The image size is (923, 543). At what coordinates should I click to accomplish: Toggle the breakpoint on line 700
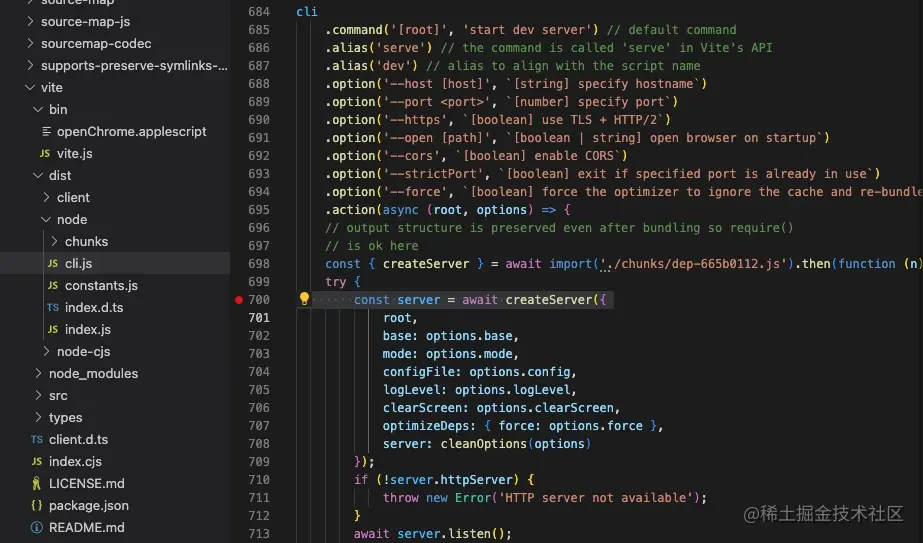[x=238, y=300]
